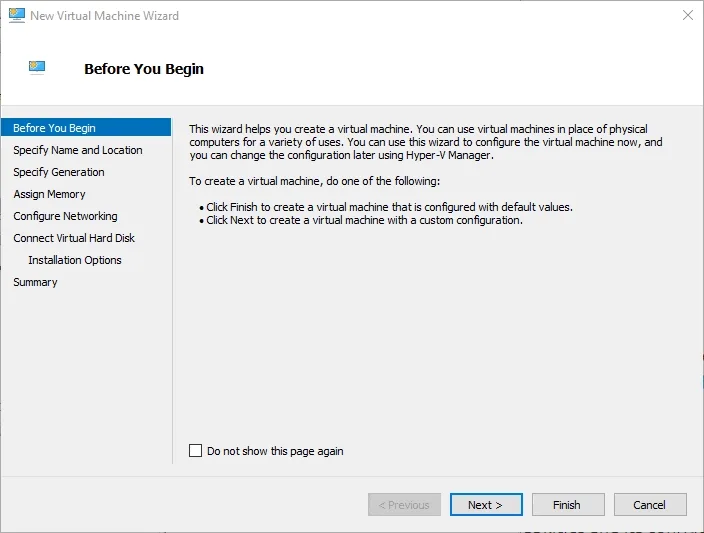Image resolution: width=704 pixels, height=533 pixels.
Task: Jump to Configure Networking step
Action: coord(65,216)
